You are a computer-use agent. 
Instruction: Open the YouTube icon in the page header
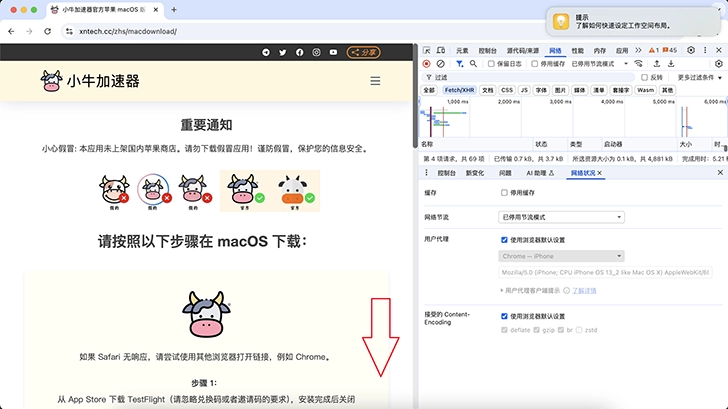(x=333, y=52)
